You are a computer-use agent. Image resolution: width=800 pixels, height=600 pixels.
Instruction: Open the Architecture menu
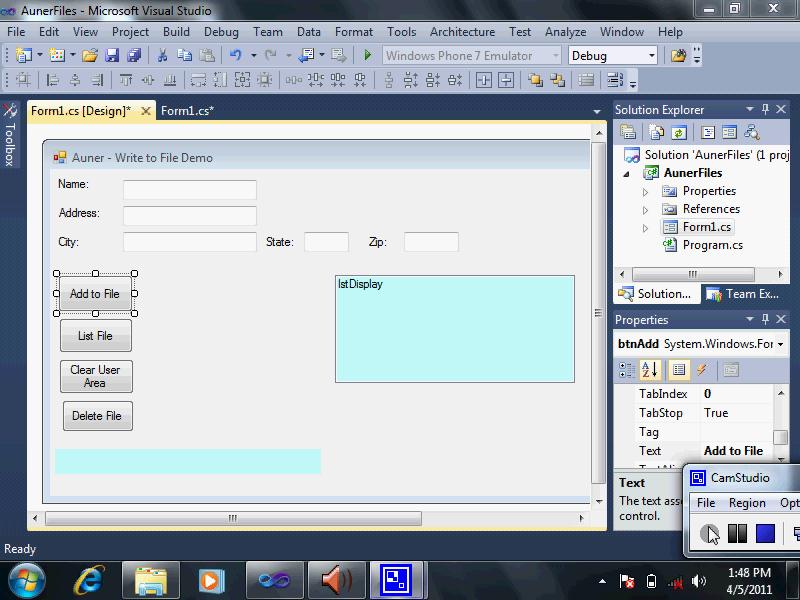[x=462, y=32]
